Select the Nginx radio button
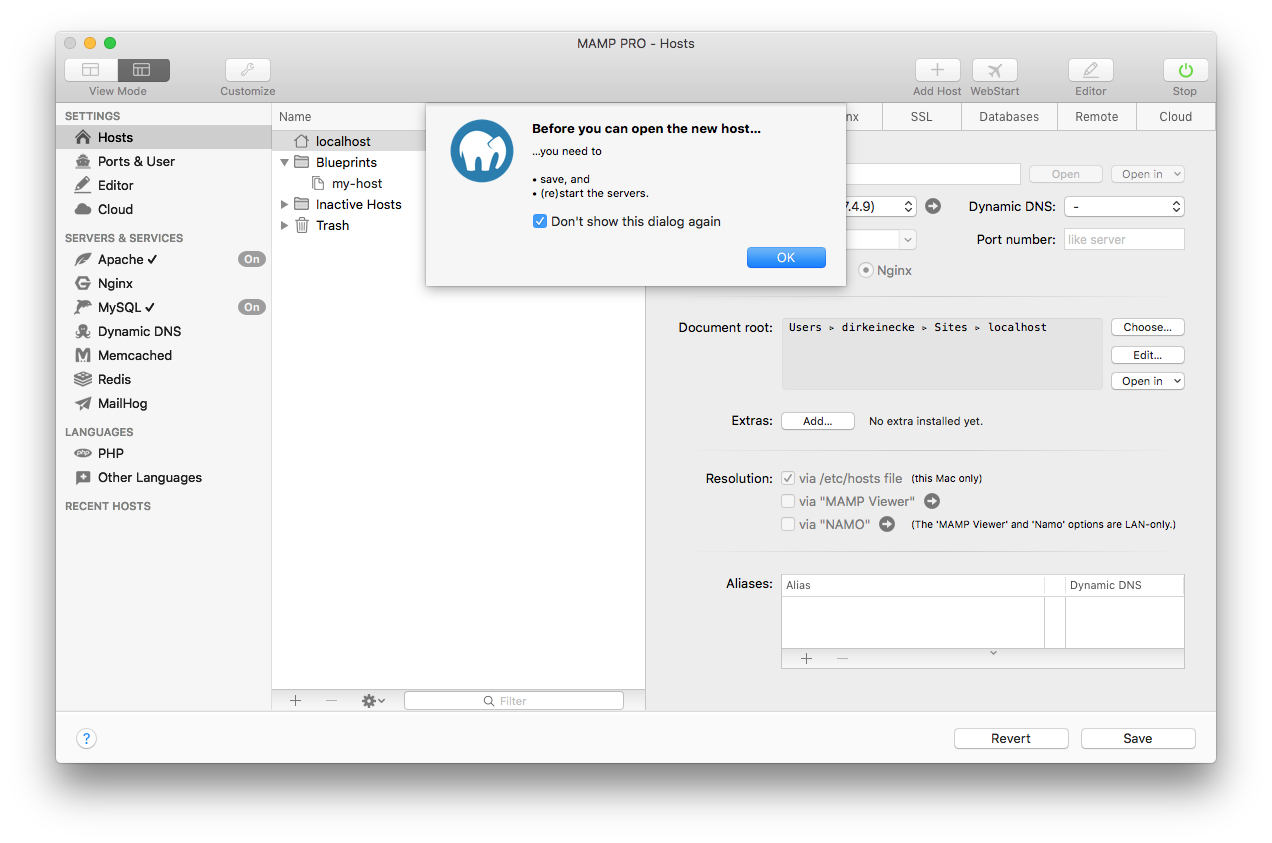 point(865,270)
